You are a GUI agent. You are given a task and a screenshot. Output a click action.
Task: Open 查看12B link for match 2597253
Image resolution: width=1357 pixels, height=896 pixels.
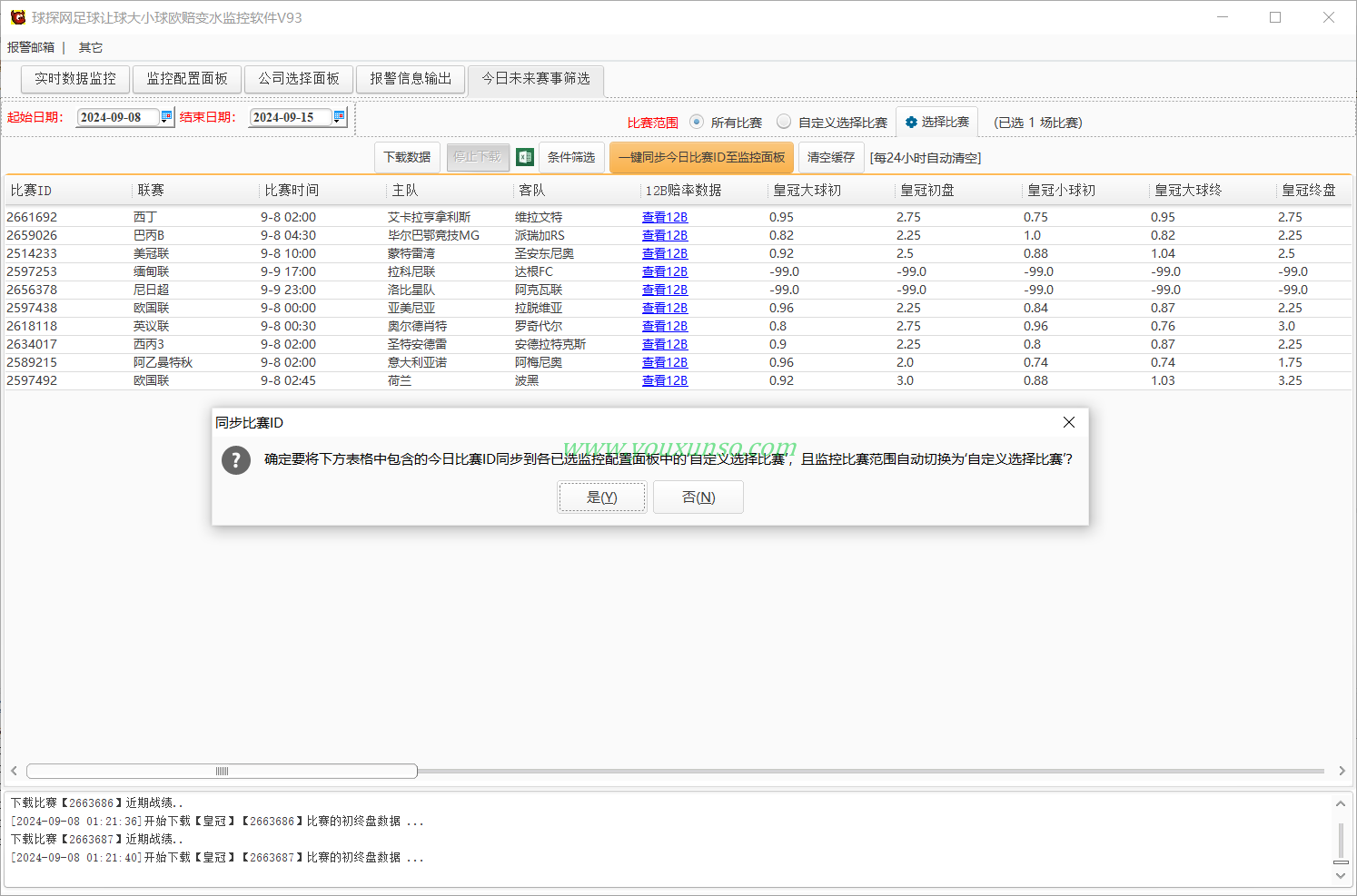(x=665, y=271)
